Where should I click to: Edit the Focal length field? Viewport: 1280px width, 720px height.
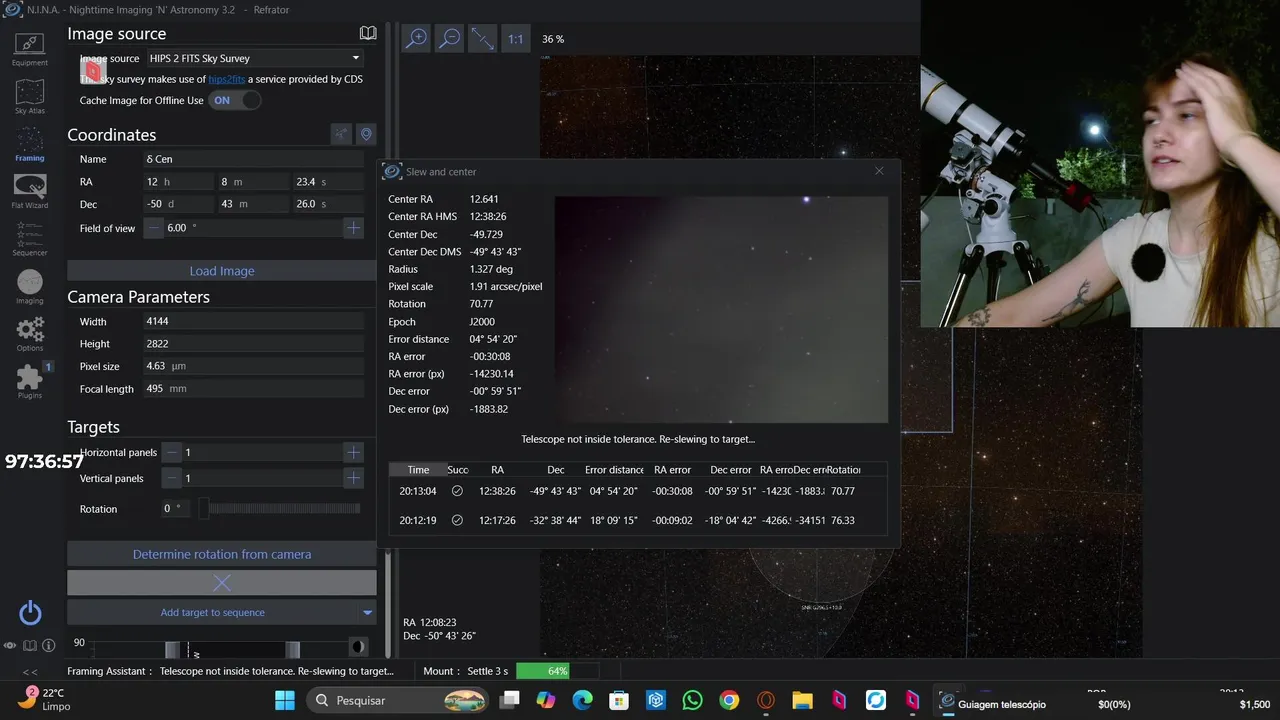tap(254, 389)
